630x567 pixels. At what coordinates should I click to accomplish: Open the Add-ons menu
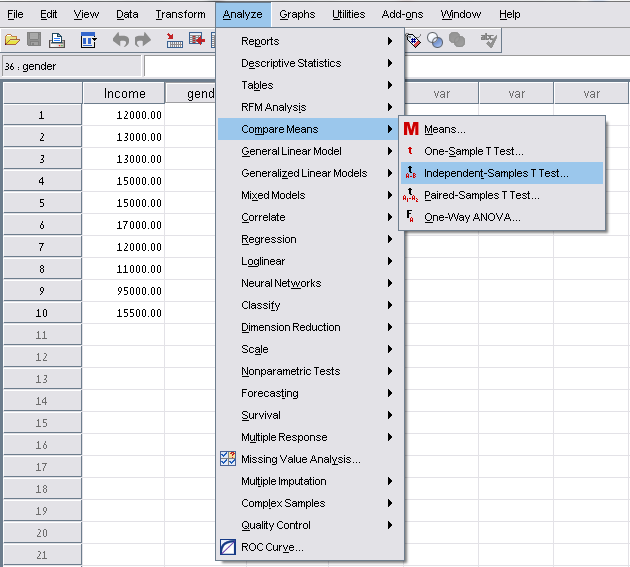coord(402,14)
